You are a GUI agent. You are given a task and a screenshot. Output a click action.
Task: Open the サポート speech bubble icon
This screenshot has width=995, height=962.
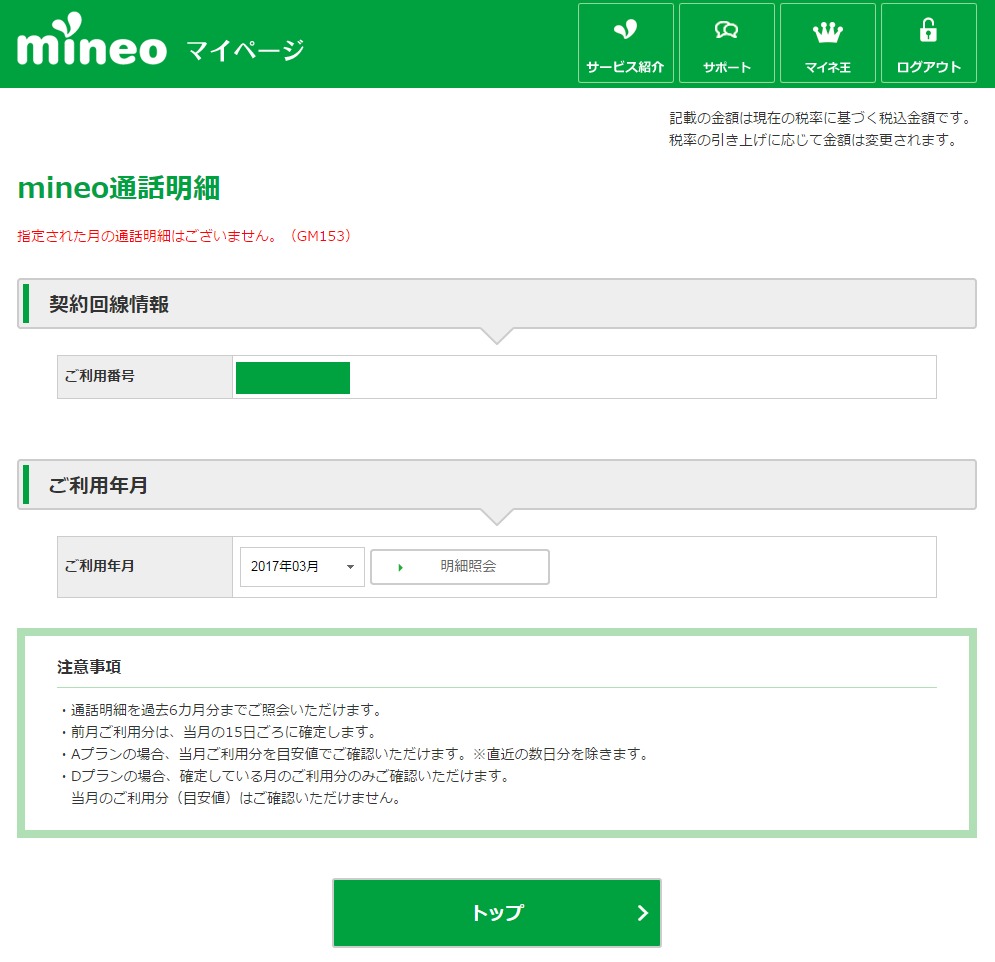726,32
